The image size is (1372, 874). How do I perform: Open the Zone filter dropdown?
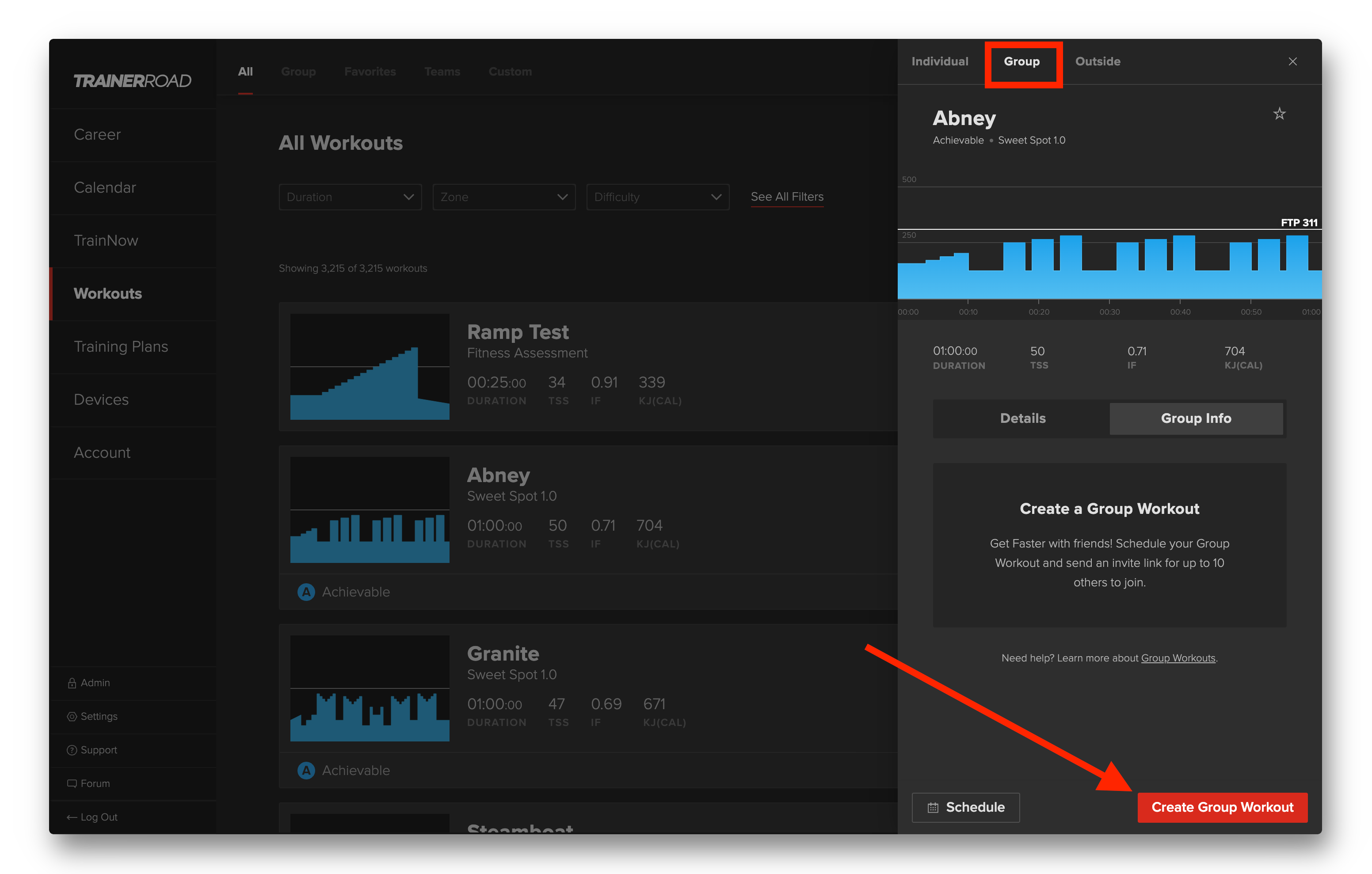(x=504, y=197)
